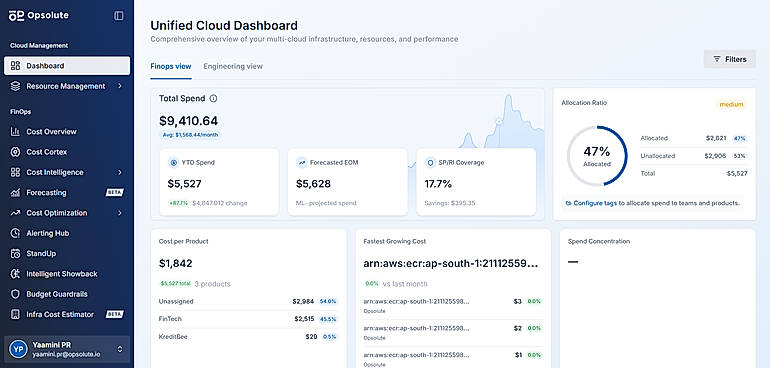Expand the Resource Management submenu chevron

[x=120, y=86]
